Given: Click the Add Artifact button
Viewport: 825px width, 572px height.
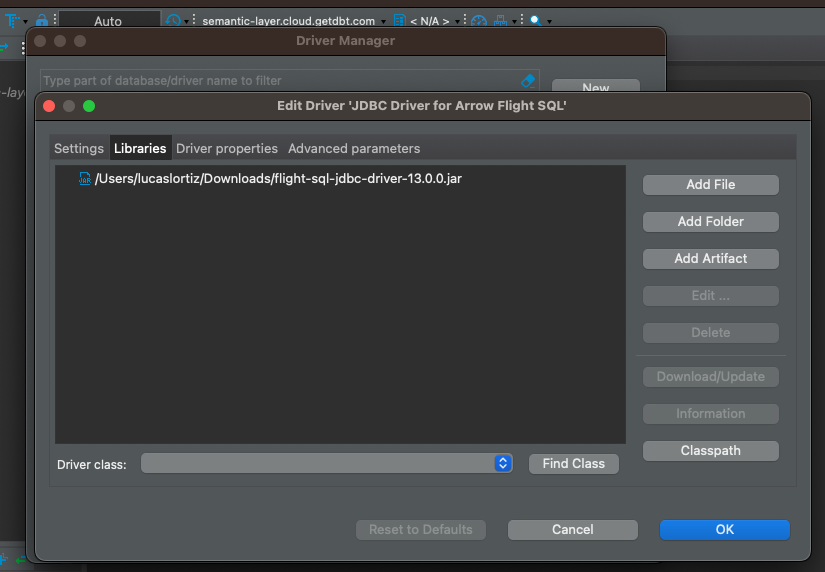Looking at the screenshot, I should (710, 258).
